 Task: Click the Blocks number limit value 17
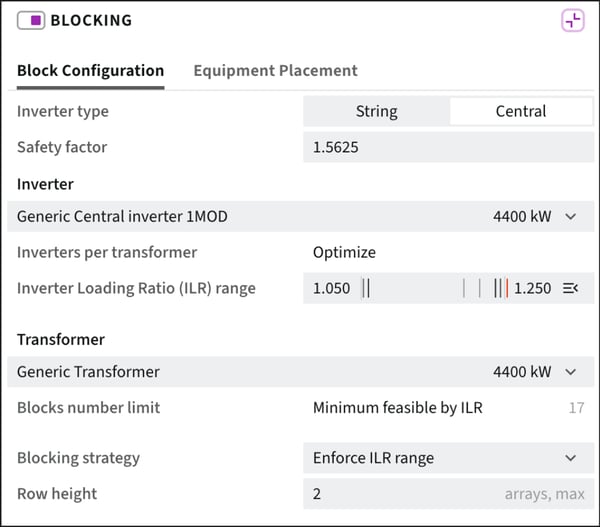pos(576,408)
